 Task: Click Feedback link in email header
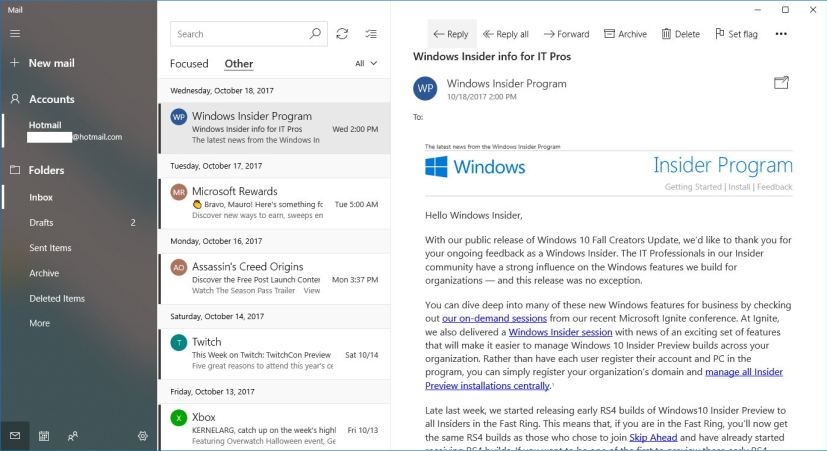(x=774, y=187)
